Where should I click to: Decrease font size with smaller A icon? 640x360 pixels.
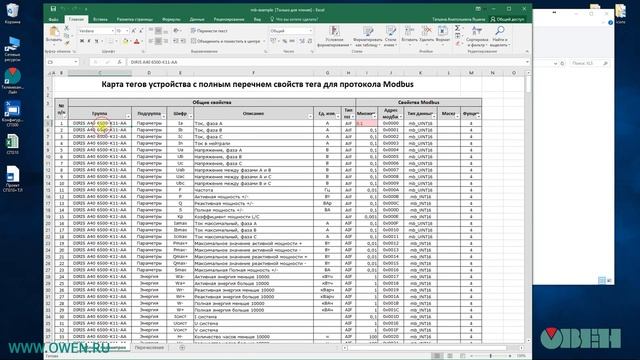click(141, 31)
